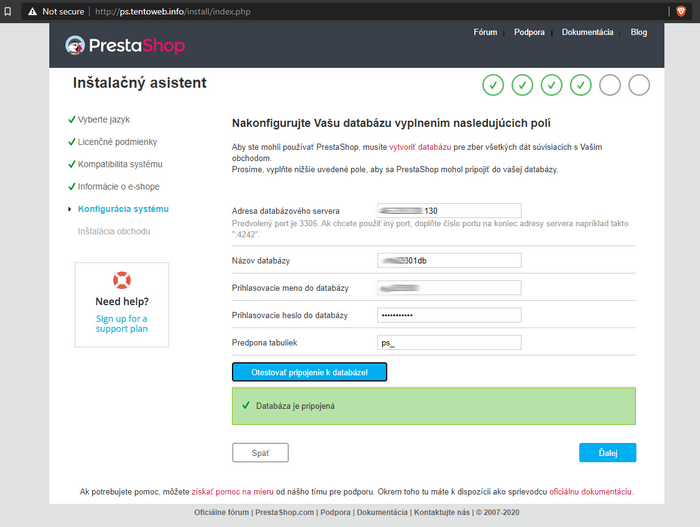Viewport: 700px width, 527px height.
Task: Follow the Sign up for a support plan link
Action: point(122,323)
